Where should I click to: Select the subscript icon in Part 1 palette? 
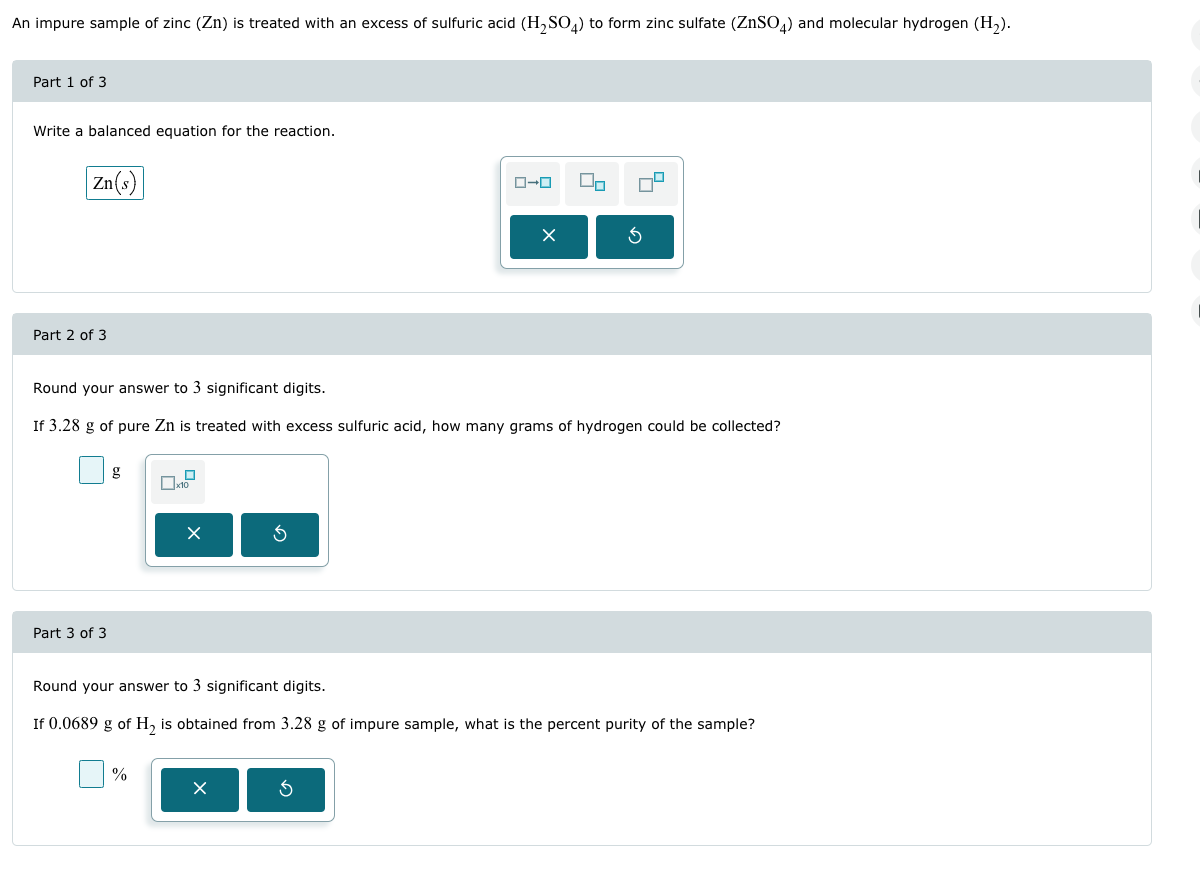[x=592, y=183]
